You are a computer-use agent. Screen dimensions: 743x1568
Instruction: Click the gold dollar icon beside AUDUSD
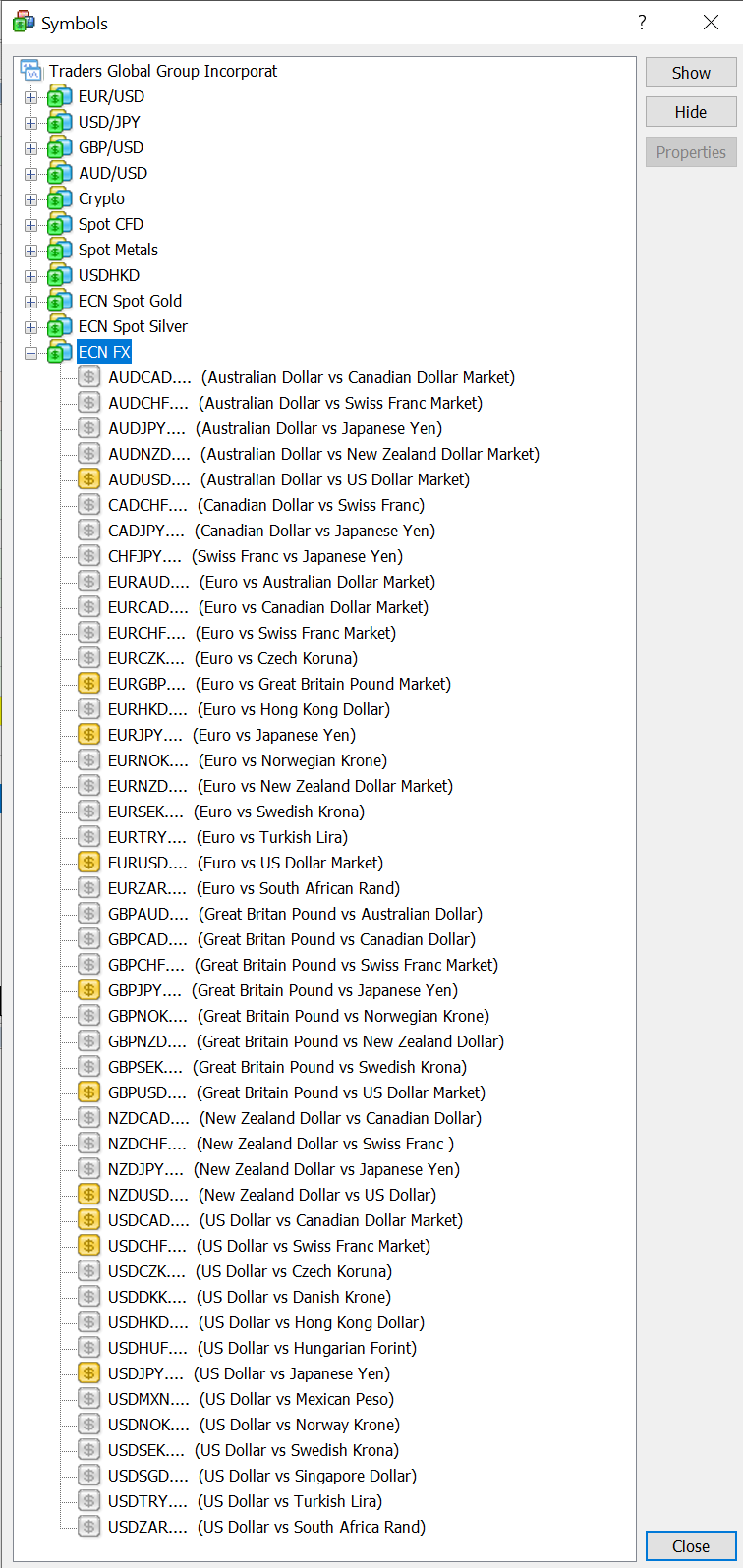(89, 479)
